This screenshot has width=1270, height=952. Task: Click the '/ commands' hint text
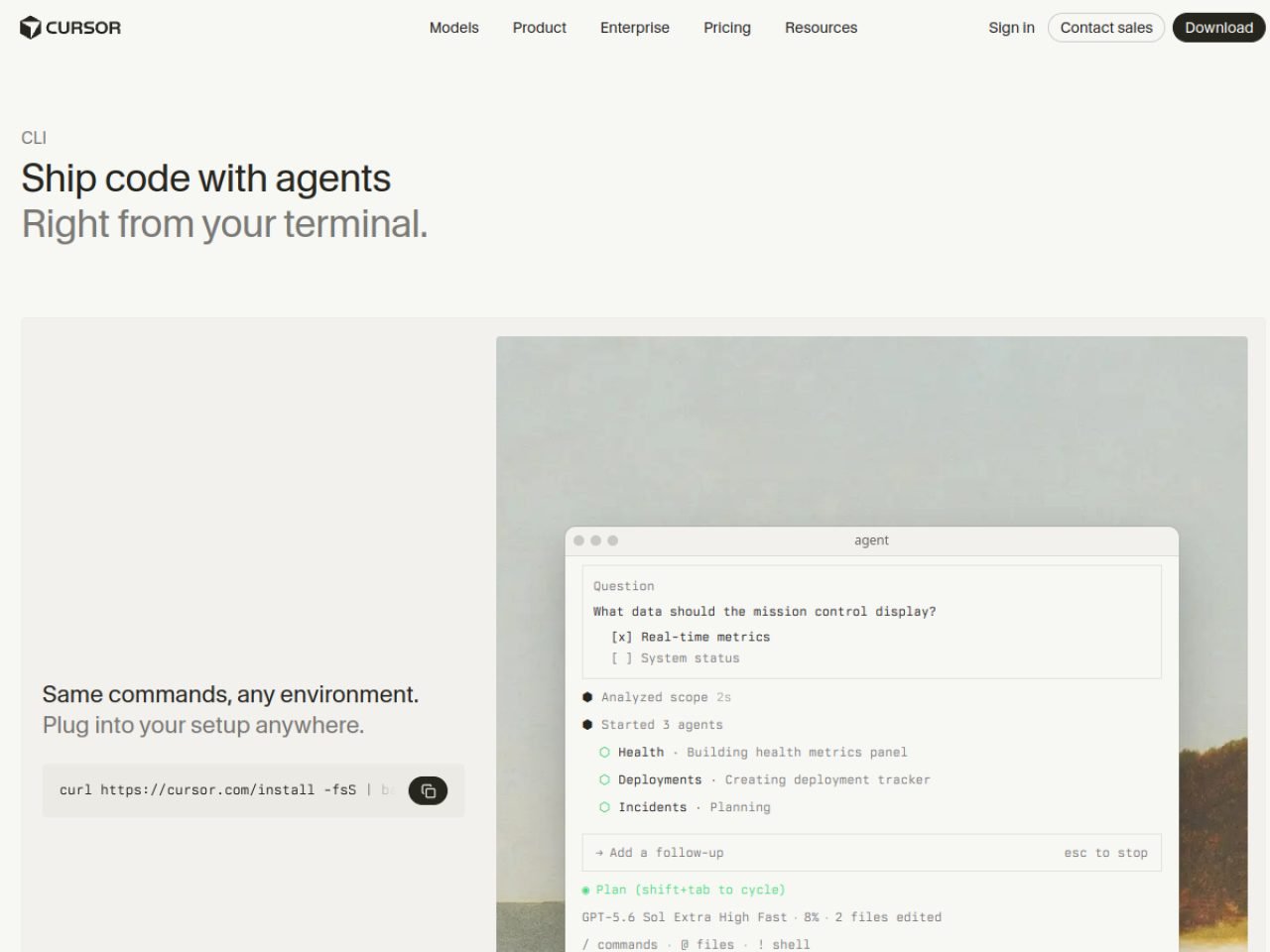tap(620, 944)
